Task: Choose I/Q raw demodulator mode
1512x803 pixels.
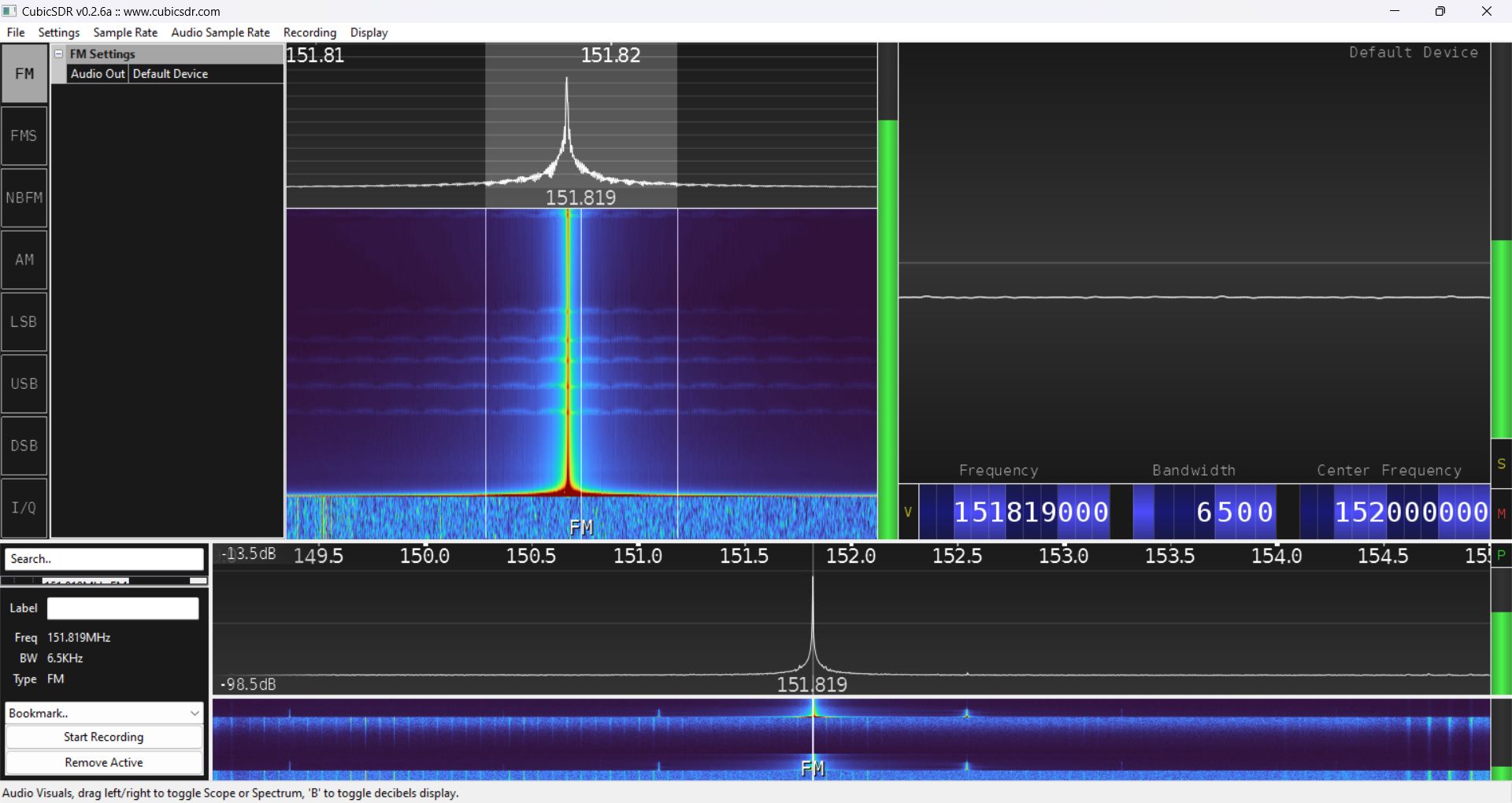Action: [24, 508]
